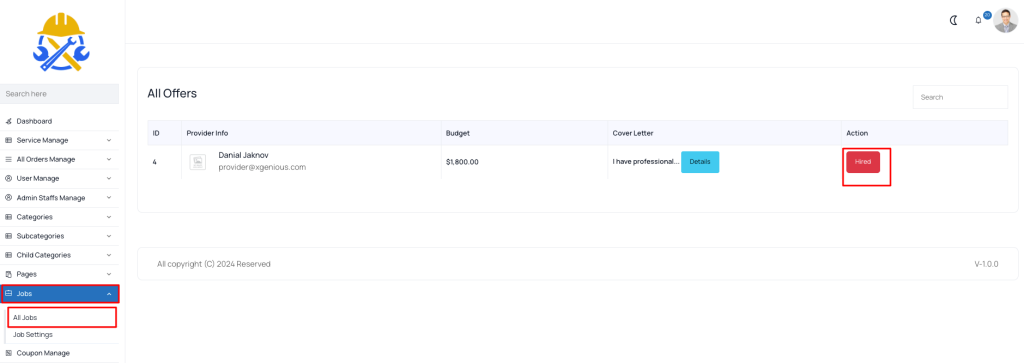Screen dimensions: 1024x363
Task: Click the User Manage icon
Action: click(8, 178)
